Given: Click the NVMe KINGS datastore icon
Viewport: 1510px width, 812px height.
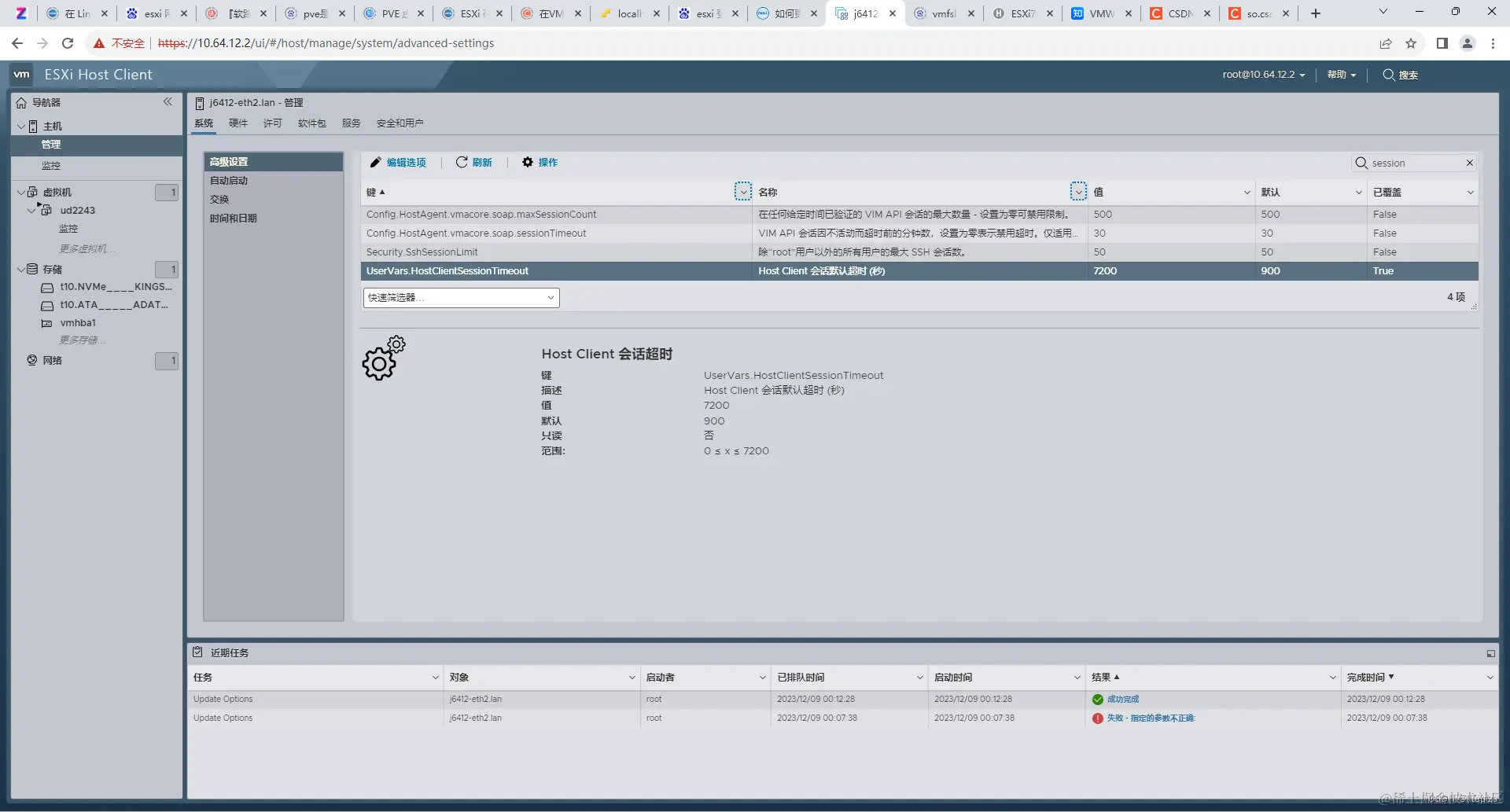Looking at the screenshot, I should click(47, 288).
